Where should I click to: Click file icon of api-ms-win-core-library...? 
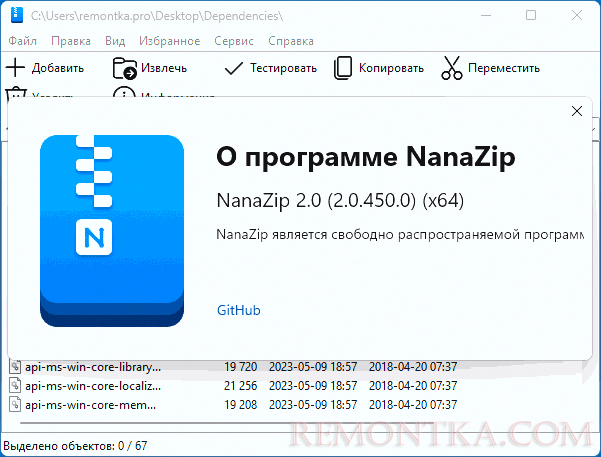(15, 367)
